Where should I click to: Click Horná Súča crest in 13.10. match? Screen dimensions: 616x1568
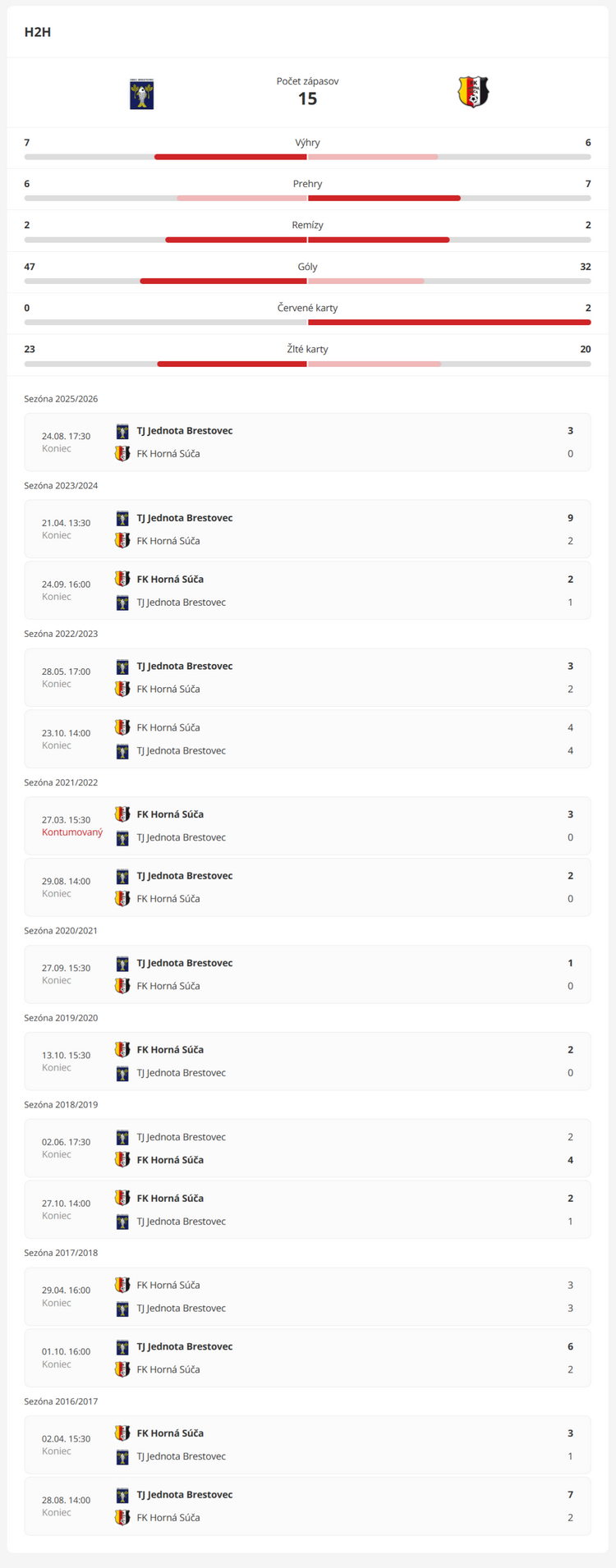pos(122,1050)
